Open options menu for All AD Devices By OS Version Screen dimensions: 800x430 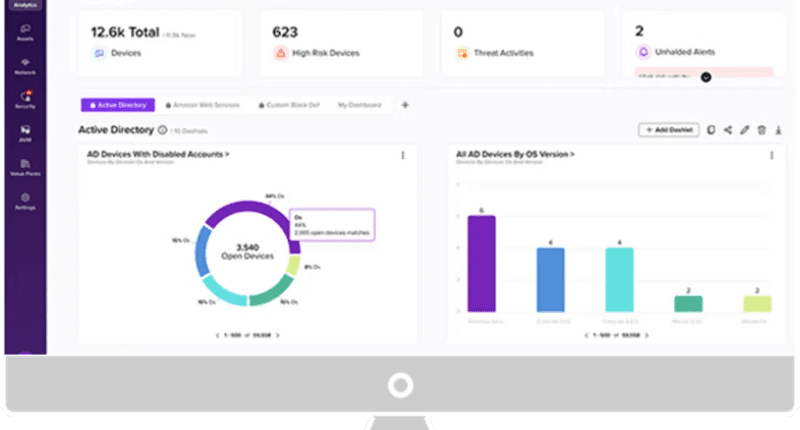point(772,155)
